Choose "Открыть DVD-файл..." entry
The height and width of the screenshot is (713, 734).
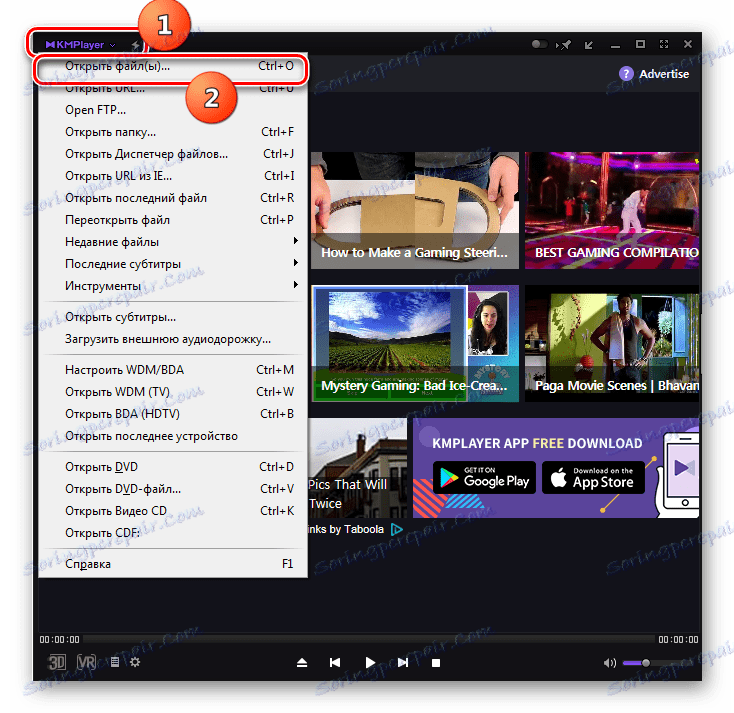[x=172, y=489]
